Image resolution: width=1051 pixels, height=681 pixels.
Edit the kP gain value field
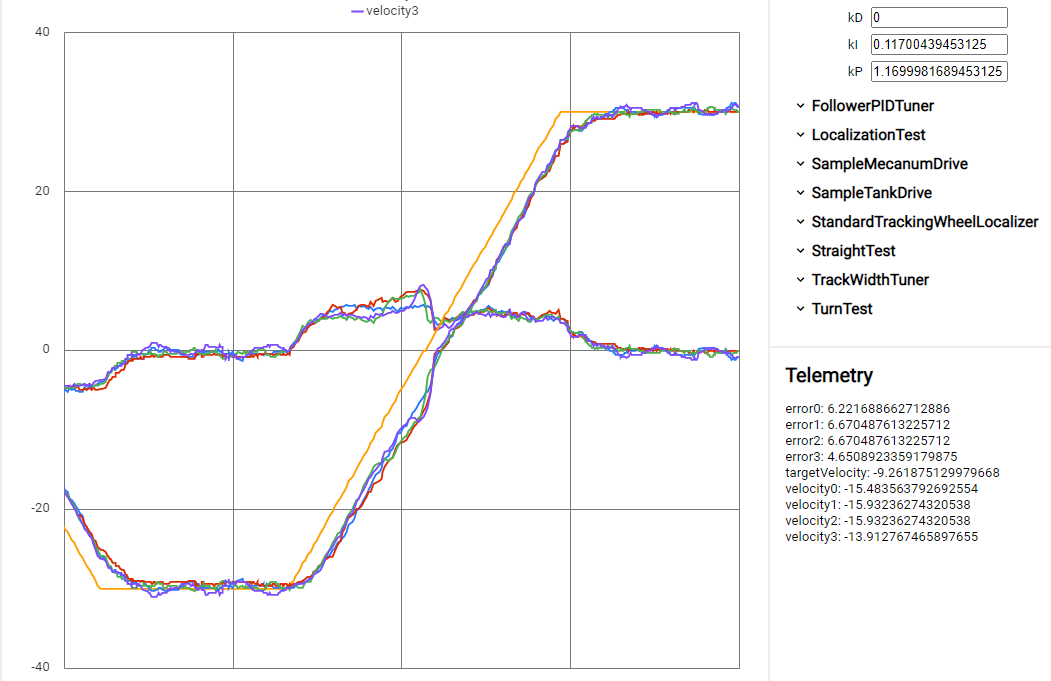tap(938, 71)
